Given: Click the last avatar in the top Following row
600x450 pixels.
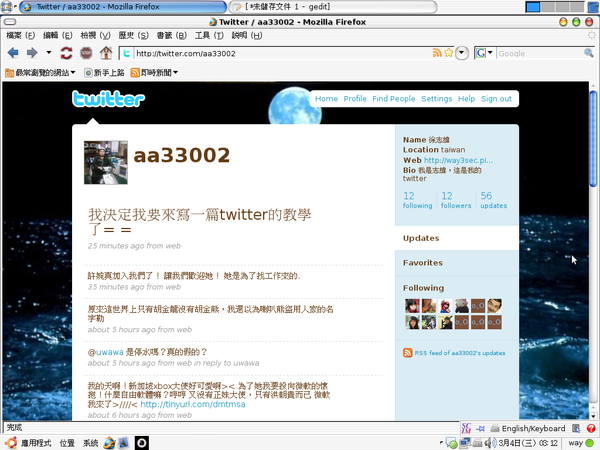Looking at the screenshot, I should tap(494, 306).
